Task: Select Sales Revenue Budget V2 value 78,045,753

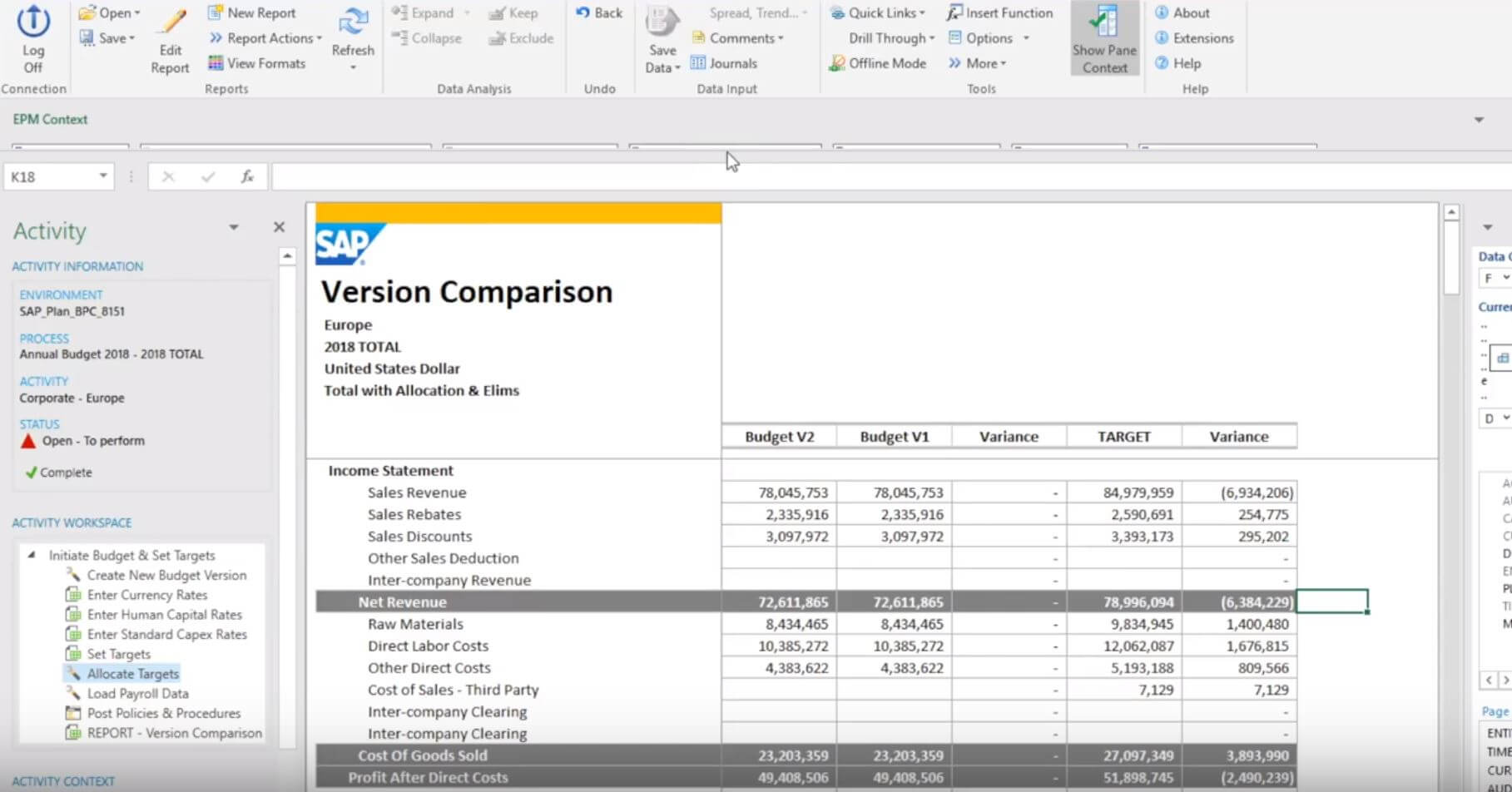Action: [x=779, y=493]
